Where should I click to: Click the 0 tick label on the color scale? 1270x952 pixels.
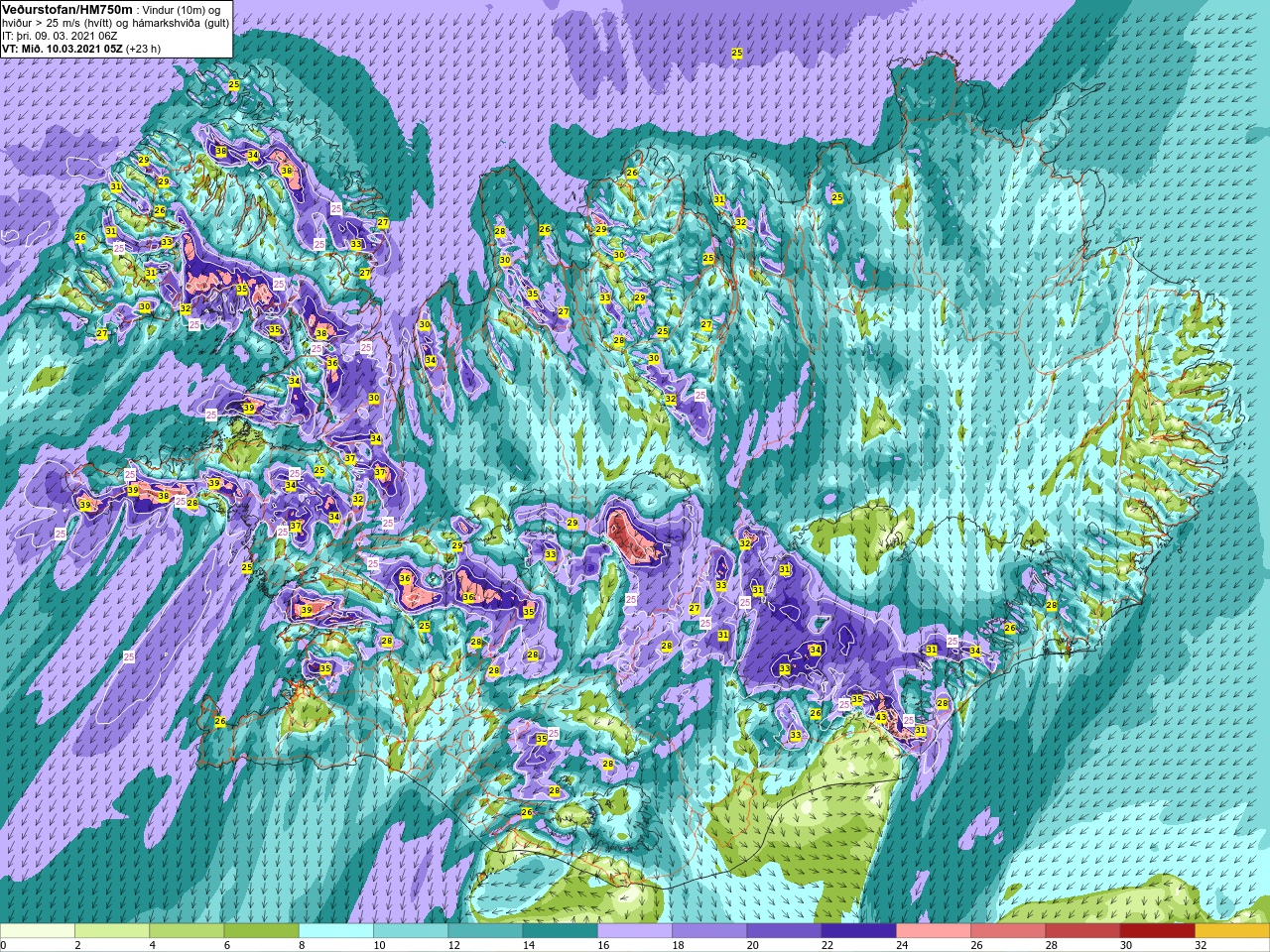coord(3,945)
